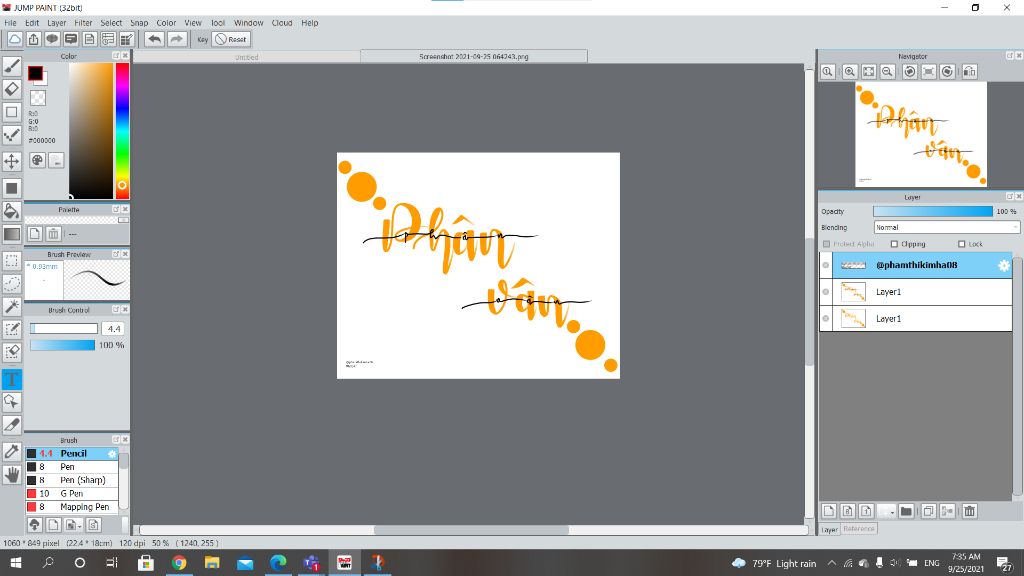Hide the @phamthikimha08 layer

[825, 265]
